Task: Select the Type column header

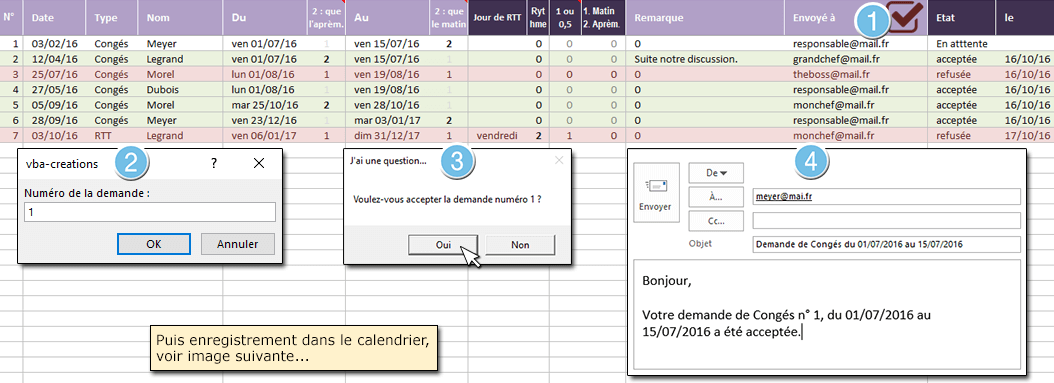Action: [x=112, y=18]
